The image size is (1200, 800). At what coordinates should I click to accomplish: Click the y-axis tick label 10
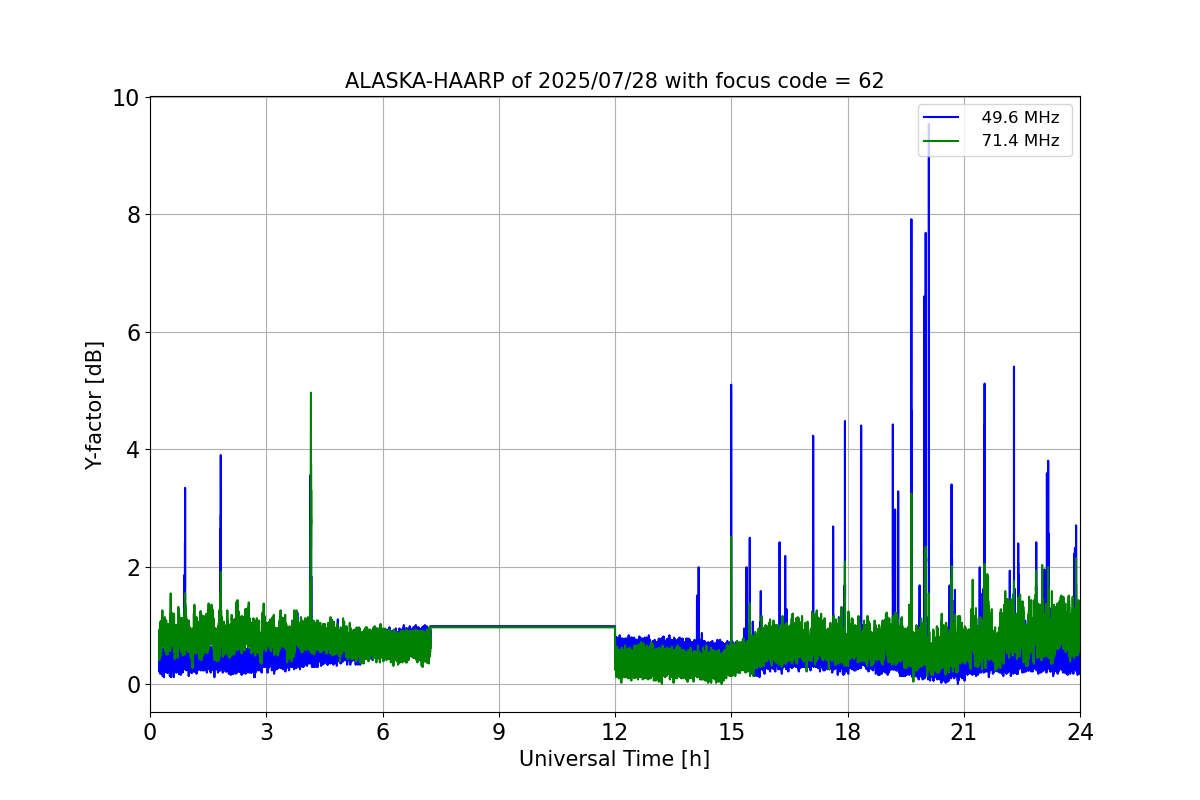click(x=125, y=98)
